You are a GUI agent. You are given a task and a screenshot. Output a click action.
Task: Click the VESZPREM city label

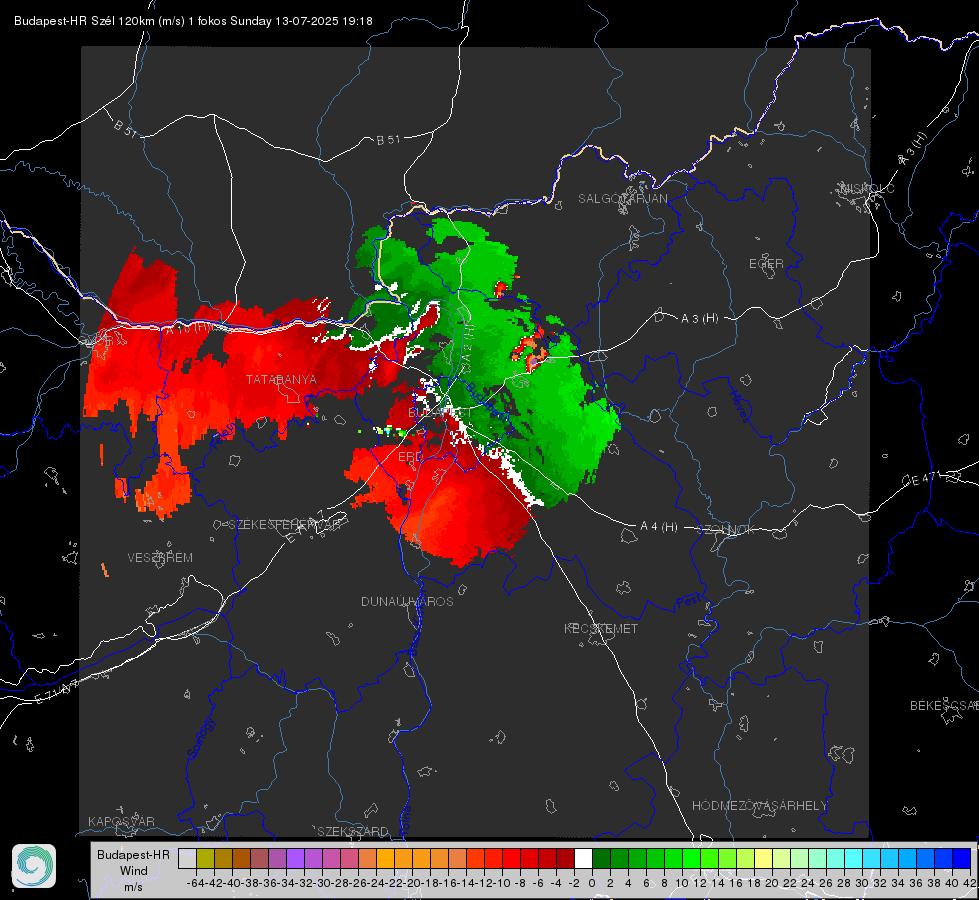[x=160, y=557]
